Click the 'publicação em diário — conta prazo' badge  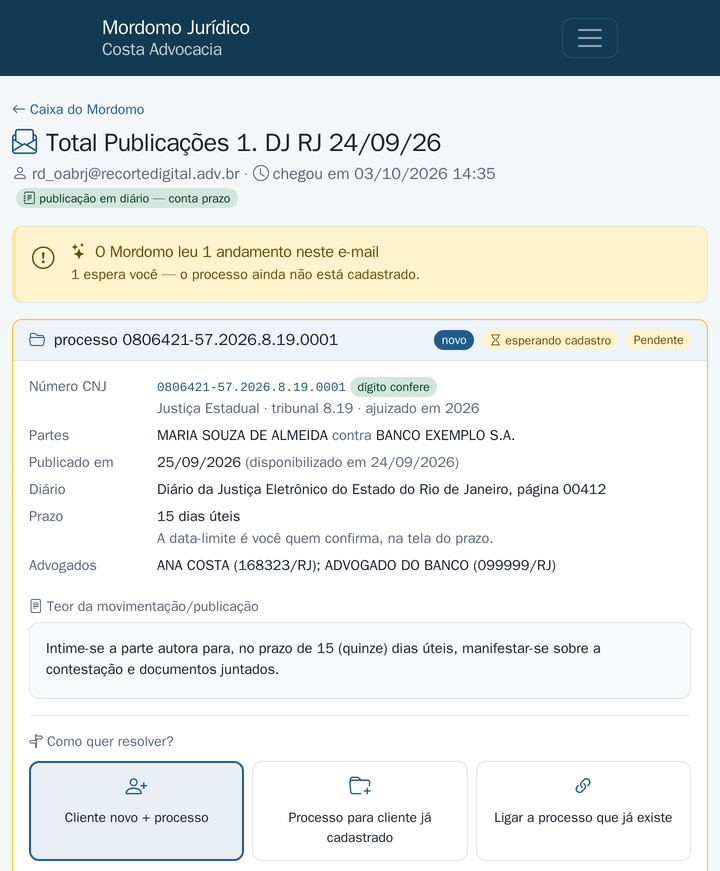pos(127,198)
